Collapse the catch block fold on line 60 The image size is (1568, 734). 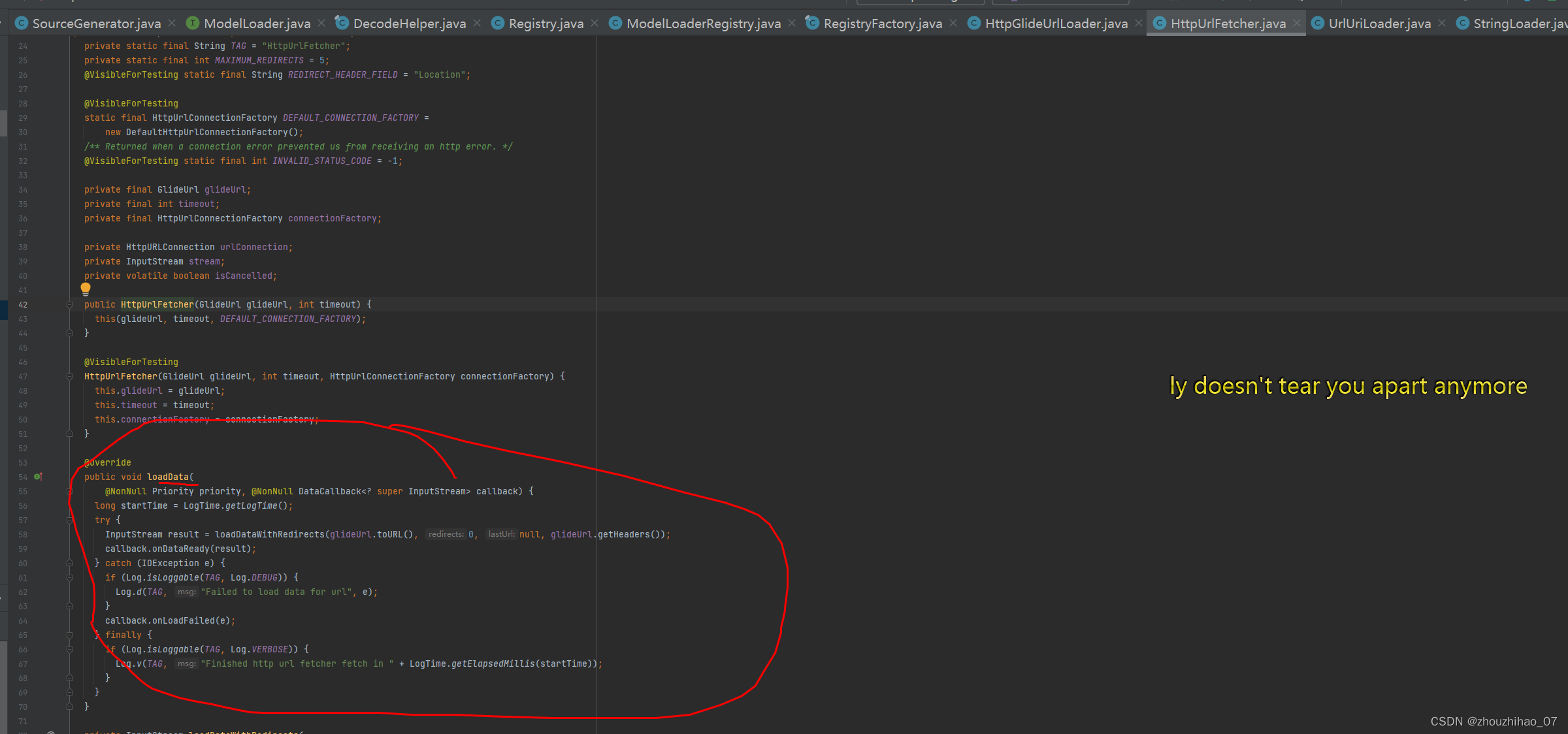(69, 563)
